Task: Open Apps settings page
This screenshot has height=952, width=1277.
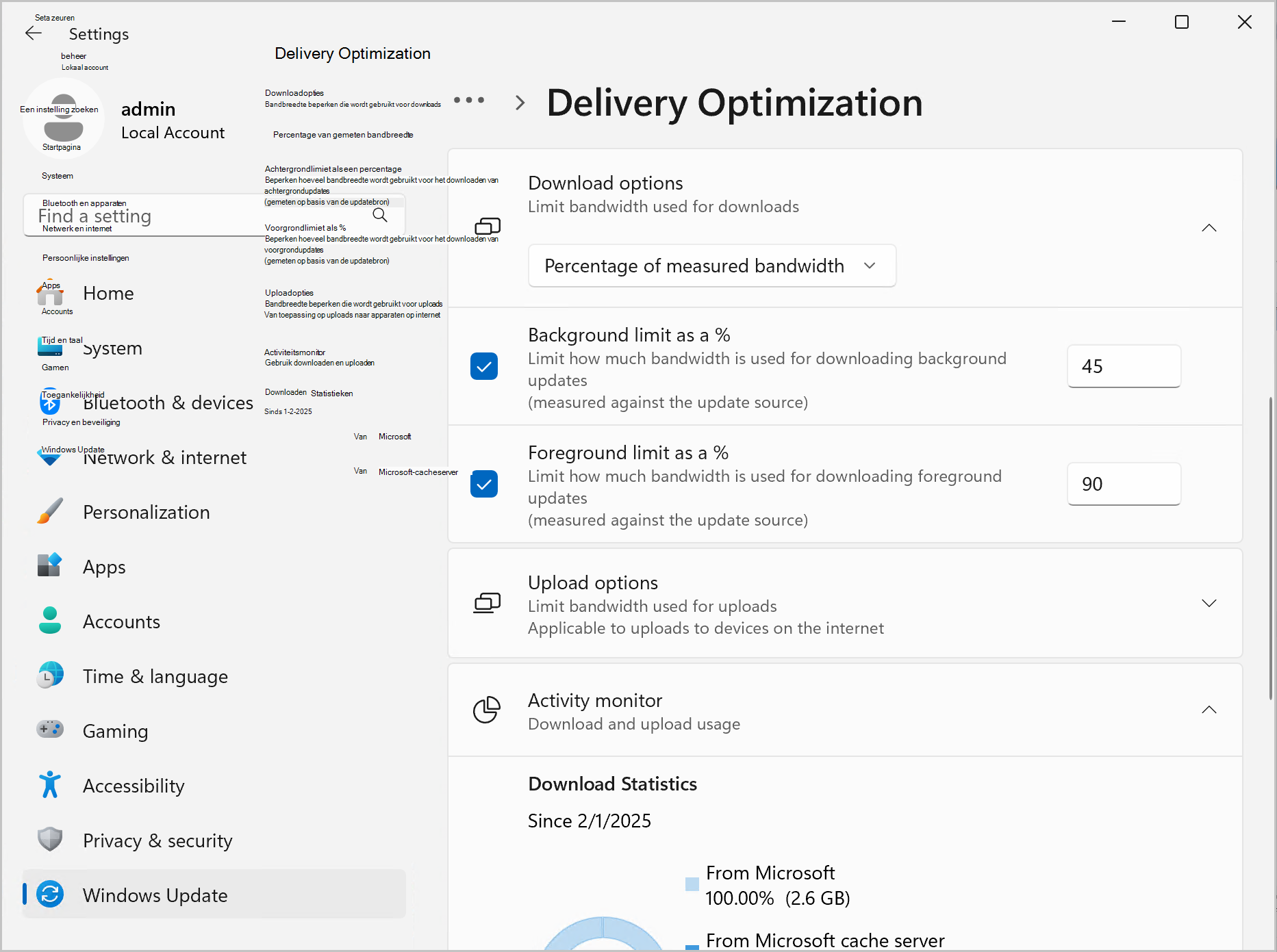Action: (214, 567)
